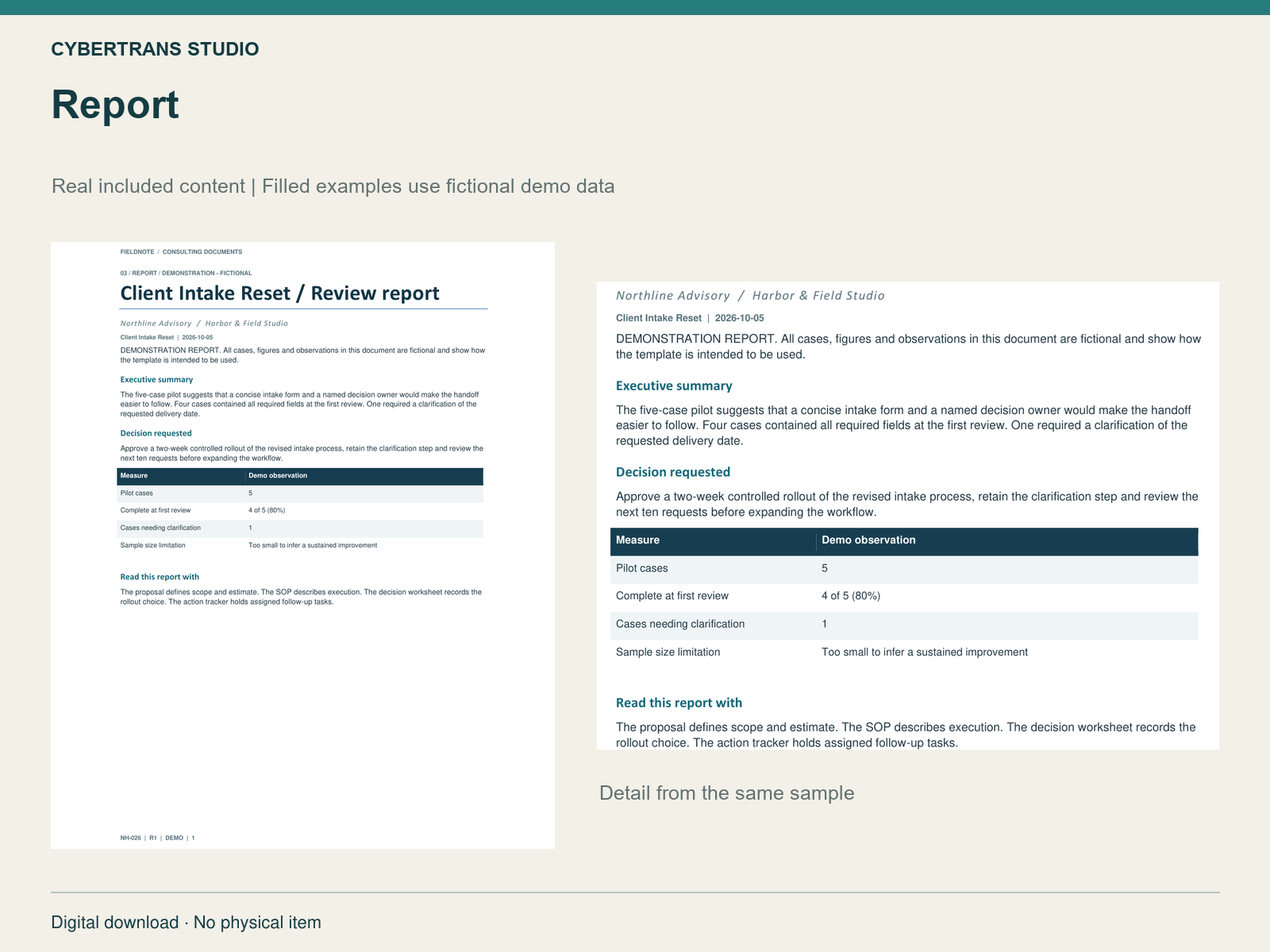
Task: Click the "Demo observation" column header in the enlarged table
Action: pos(868,540)
